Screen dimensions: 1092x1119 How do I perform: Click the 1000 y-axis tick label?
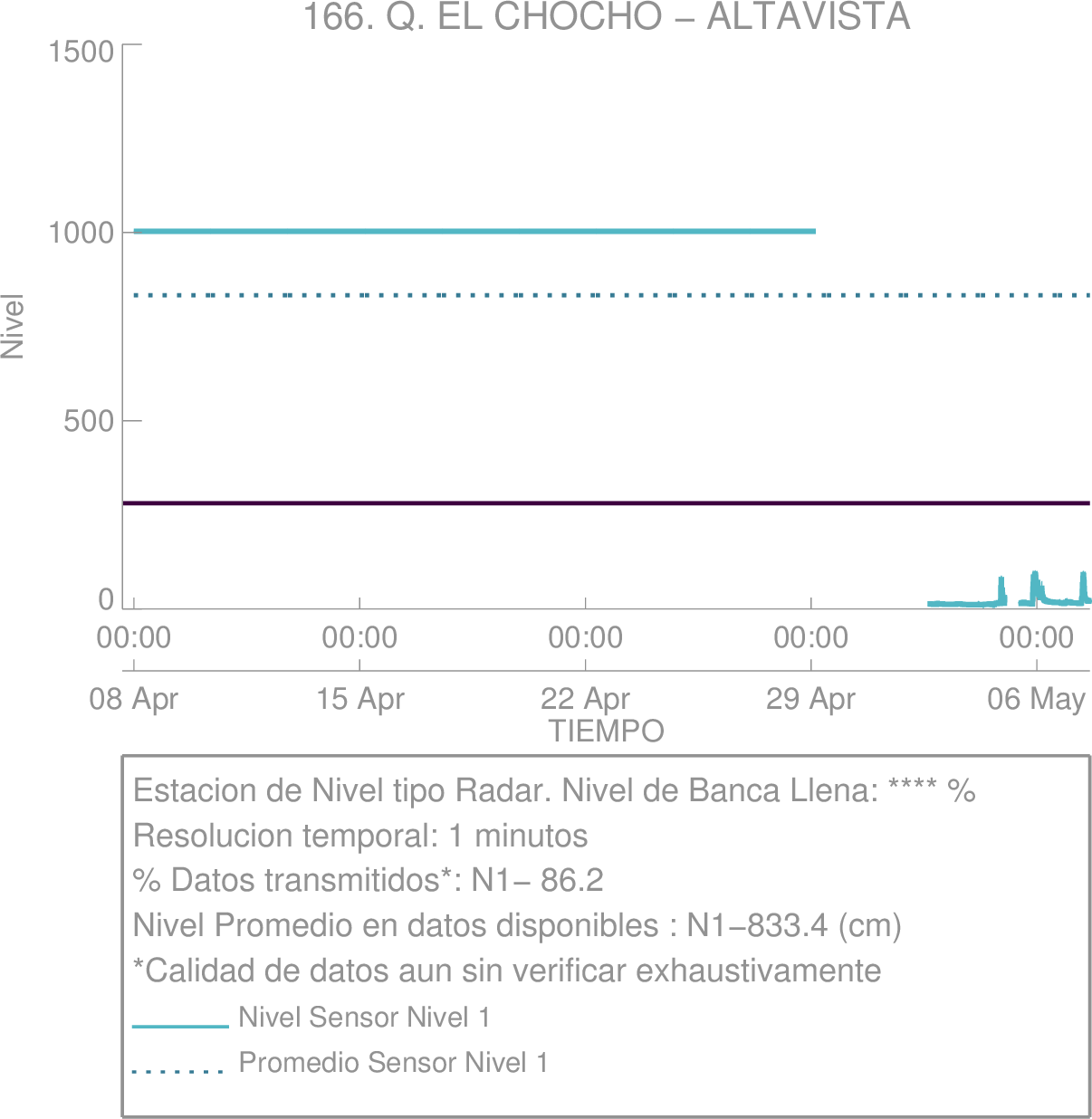tap(81, 233)
